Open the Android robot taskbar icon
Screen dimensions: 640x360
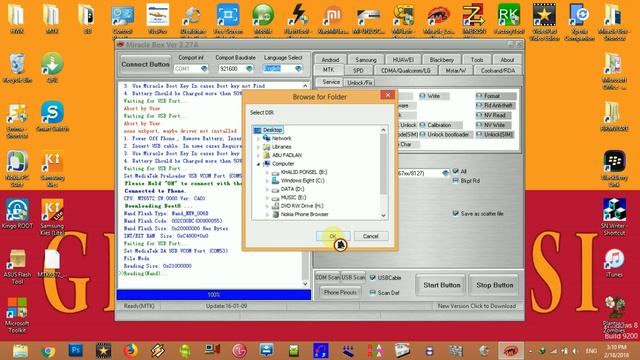click(x=185, y=350)
